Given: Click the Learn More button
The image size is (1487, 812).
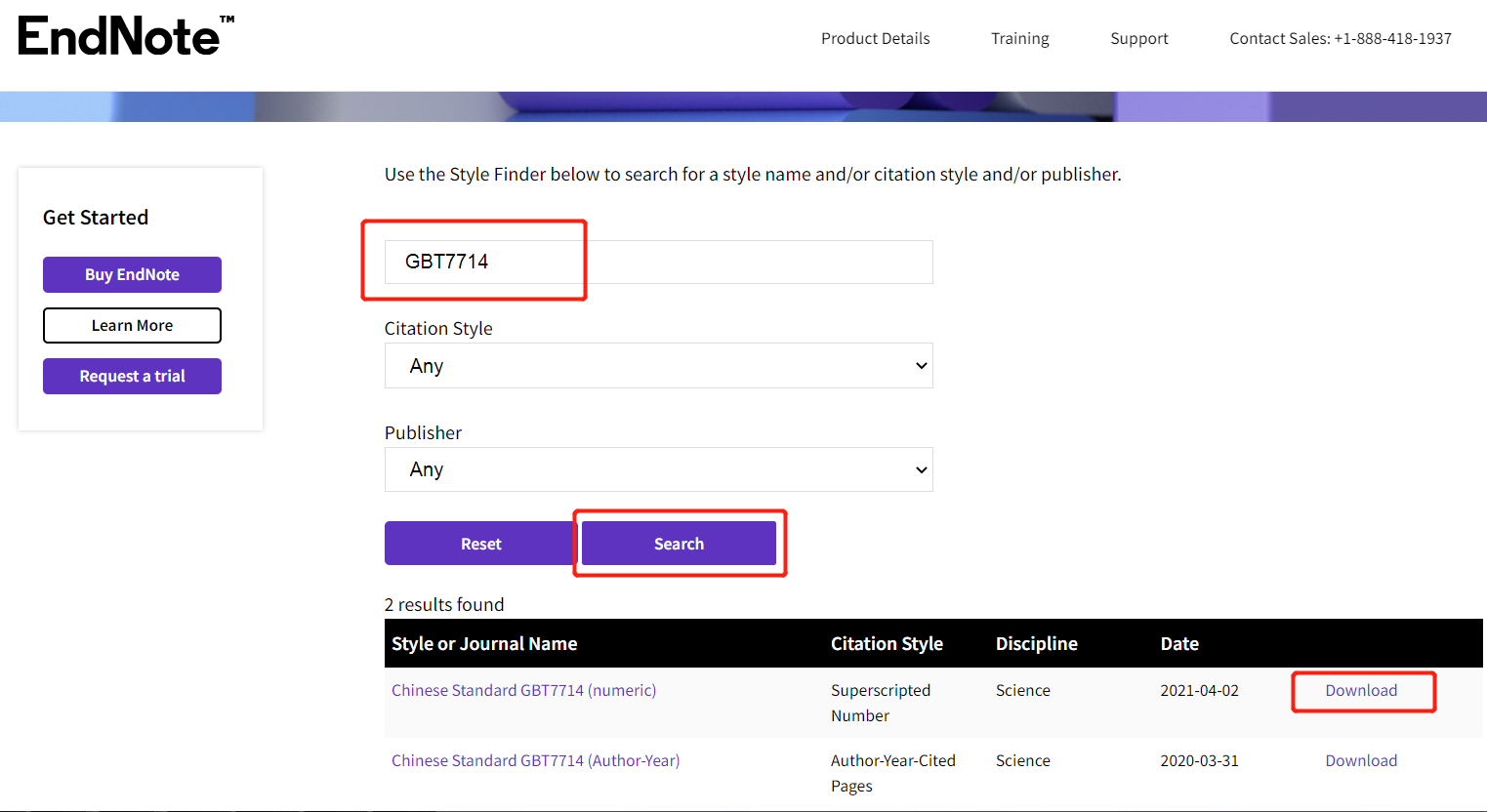Looking at the screenshot, I should coord(132,325).
